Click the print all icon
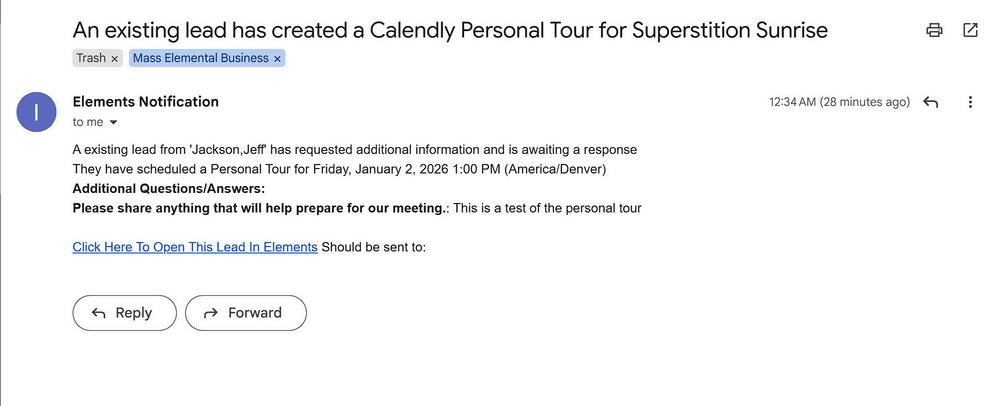Screen dimensions: 991x406 (934, 30)
